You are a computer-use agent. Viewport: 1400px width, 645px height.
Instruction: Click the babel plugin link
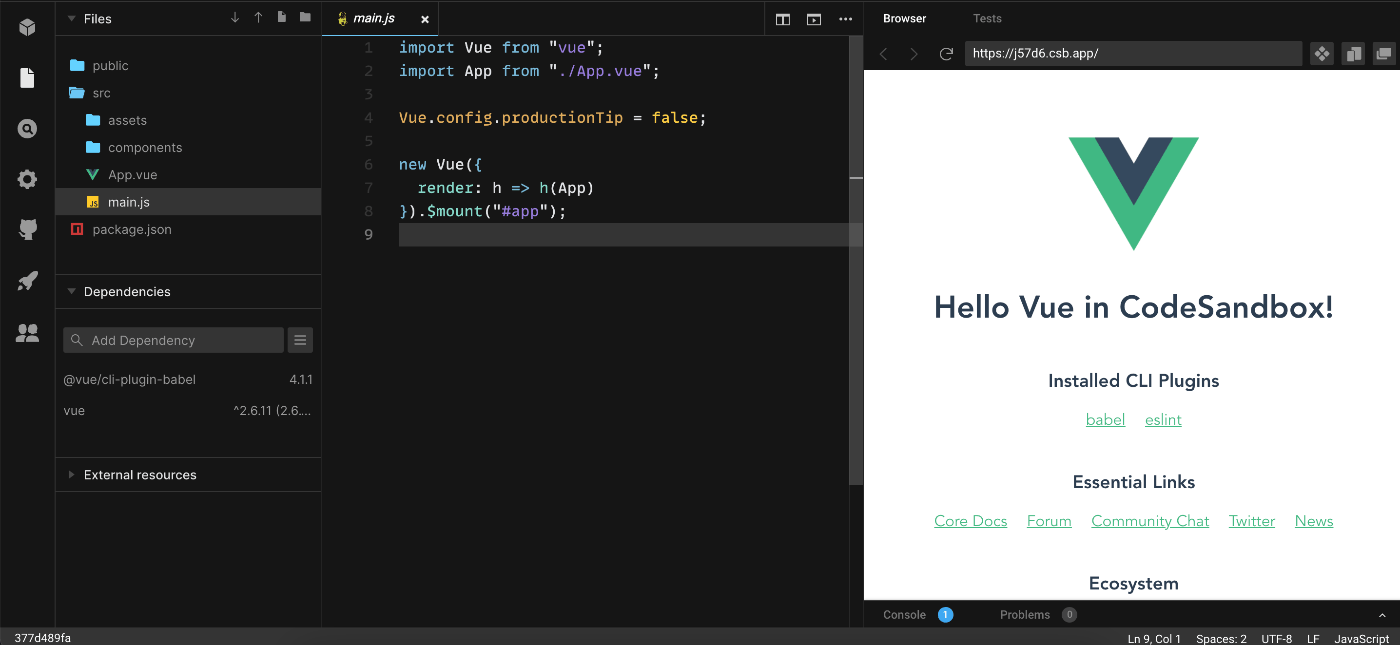[x=1105, y=420]
